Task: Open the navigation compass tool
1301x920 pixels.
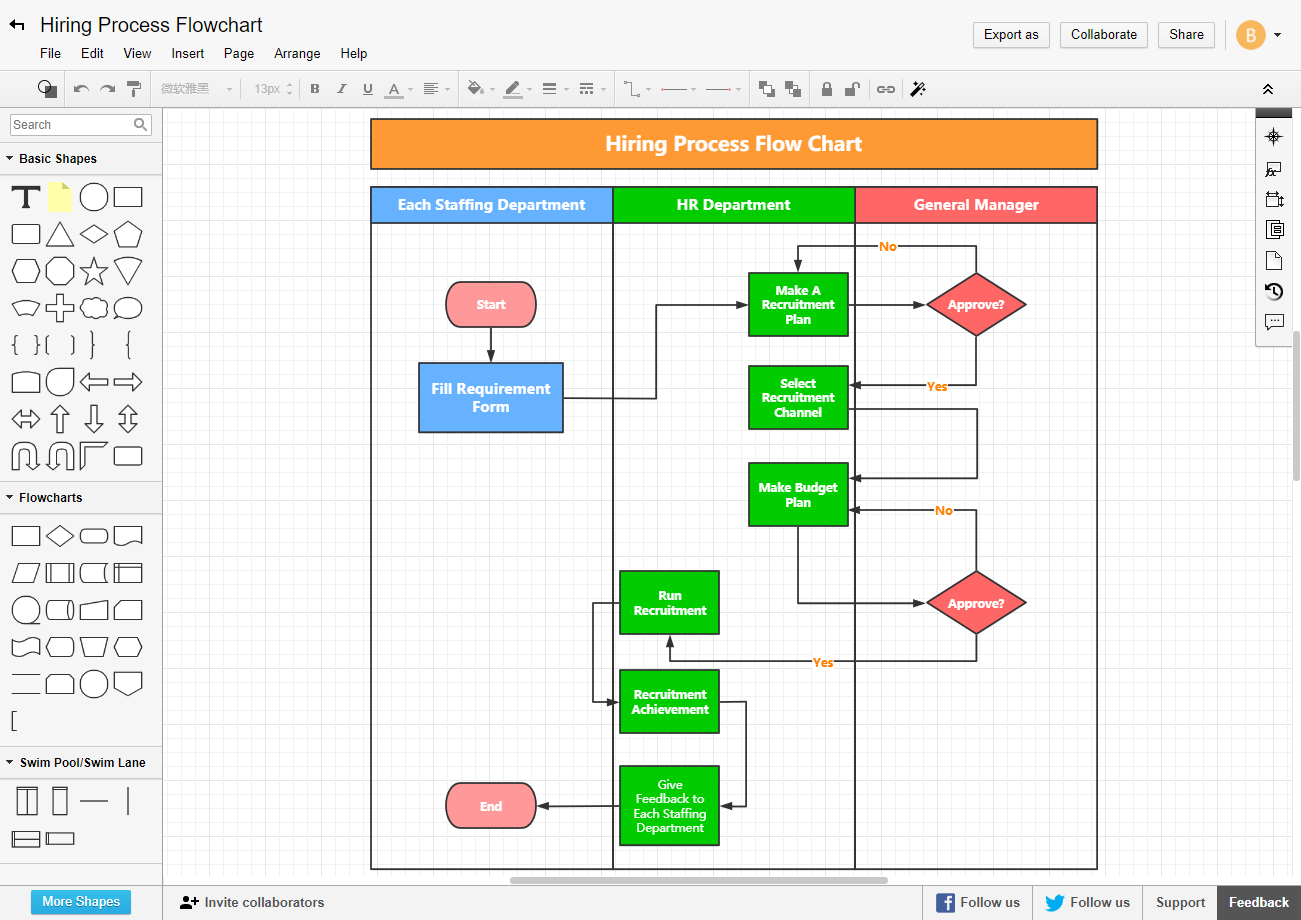Action: (1273, 136)
